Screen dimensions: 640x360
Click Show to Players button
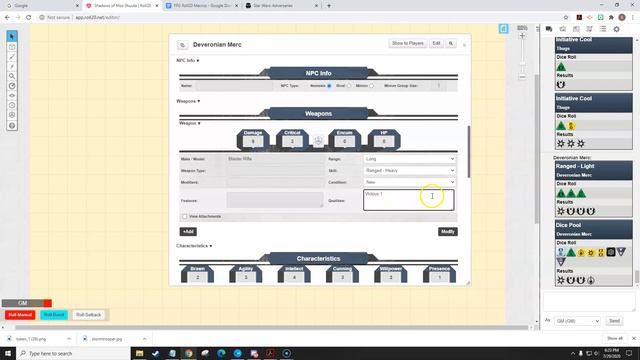[407, 43]
